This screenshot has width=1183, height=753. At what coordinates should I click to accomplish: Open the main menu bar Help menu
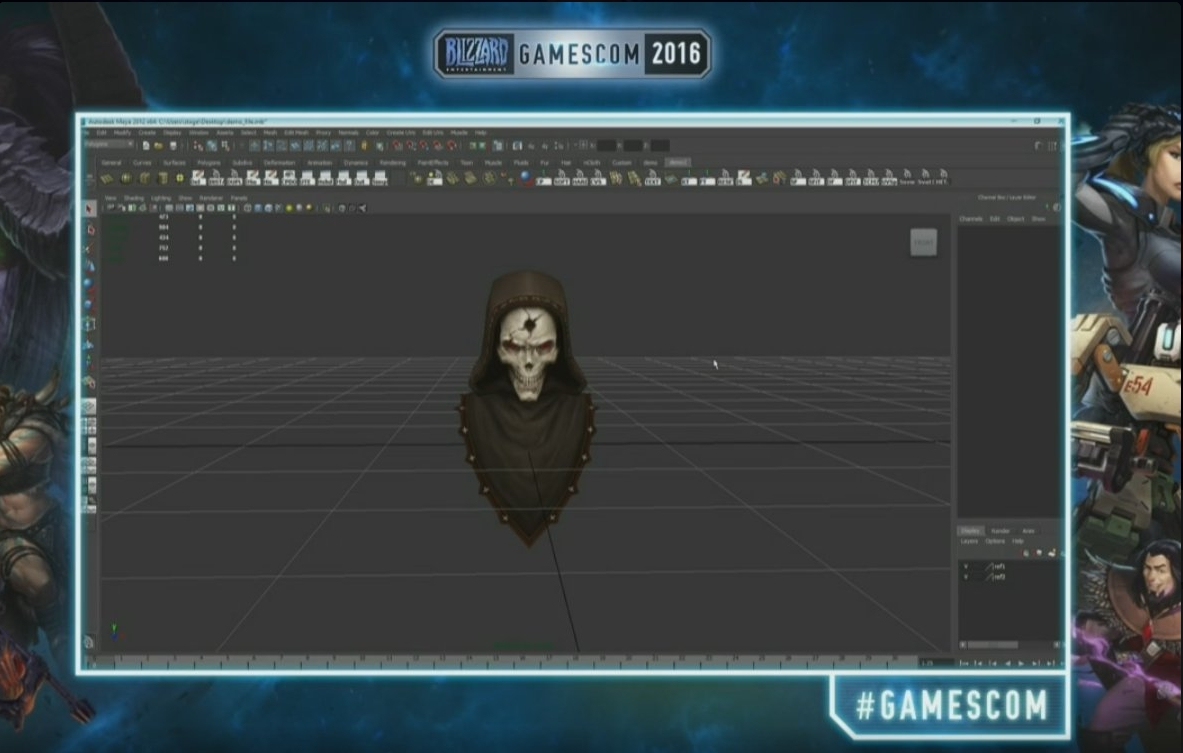point(481,133)
